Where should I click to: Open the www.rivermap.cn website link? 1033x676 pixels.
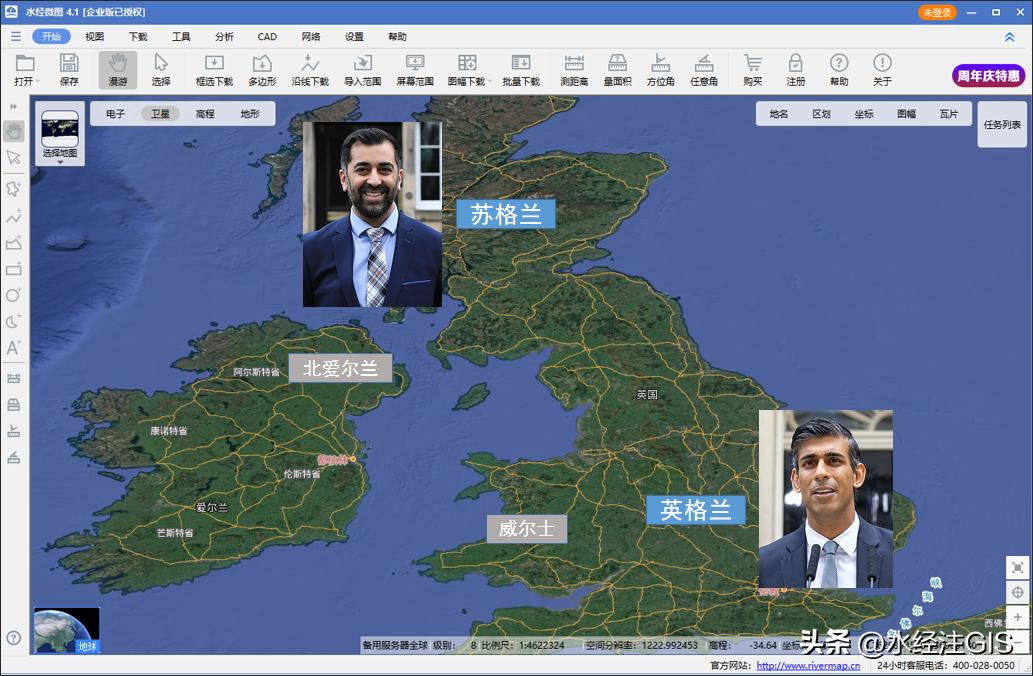point(807,665)
